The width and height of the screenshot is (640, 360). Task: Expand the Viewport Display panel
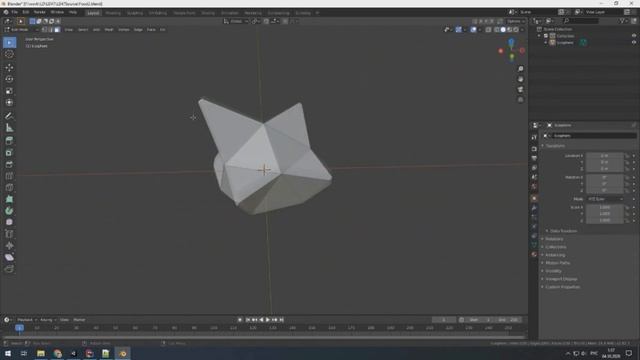[x=561, y=279]
